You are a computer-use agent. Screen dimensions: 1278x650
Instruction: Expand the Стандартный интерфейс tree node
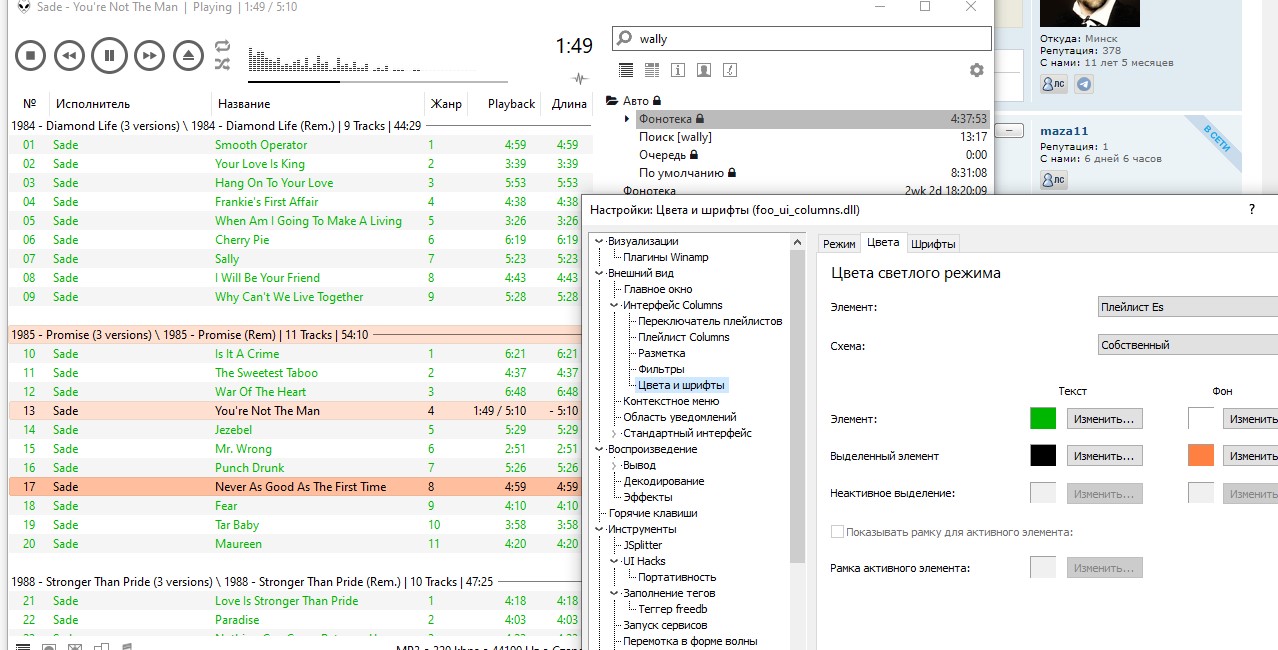click(614, 433)
